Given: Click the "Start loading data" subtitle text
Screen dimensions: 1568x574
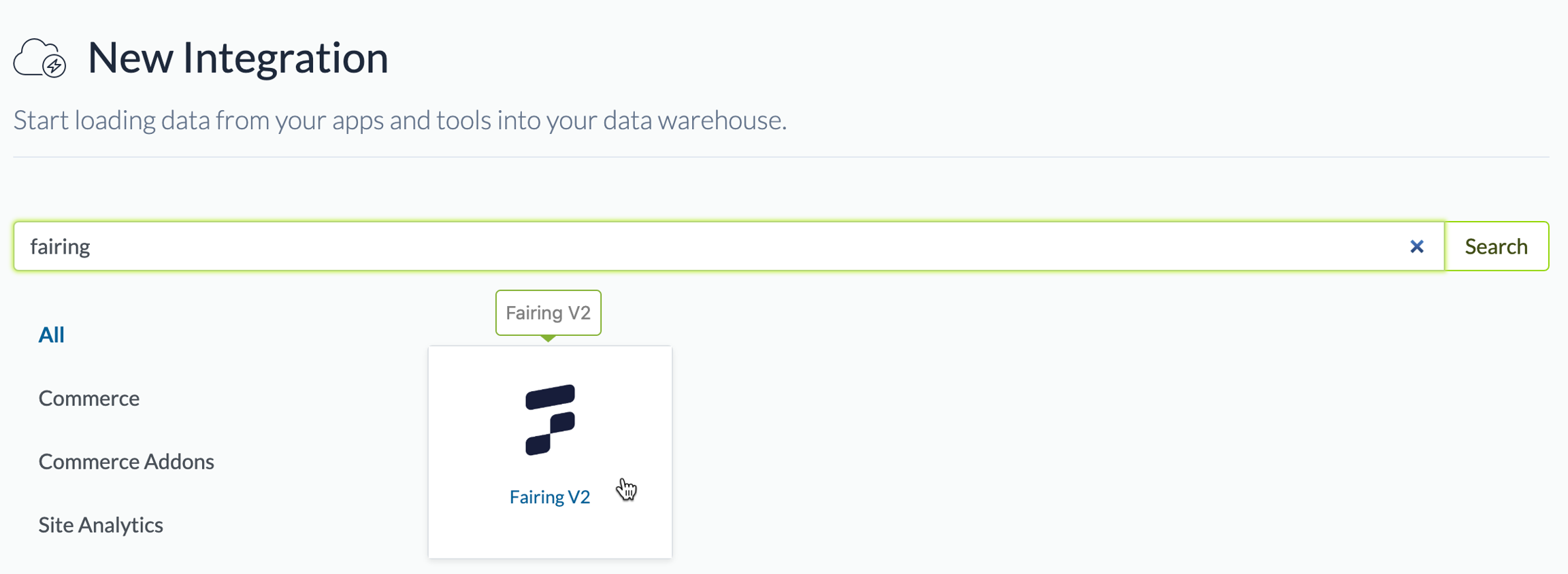Looking at the screenshot, I should coord(399,120).
